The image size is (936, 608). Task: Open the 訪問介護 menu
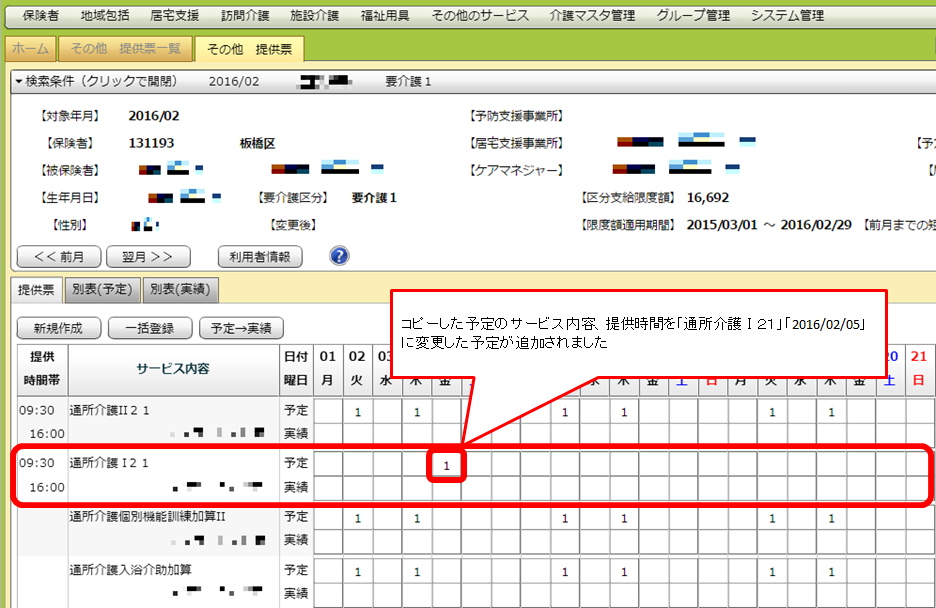click(244, 16)
